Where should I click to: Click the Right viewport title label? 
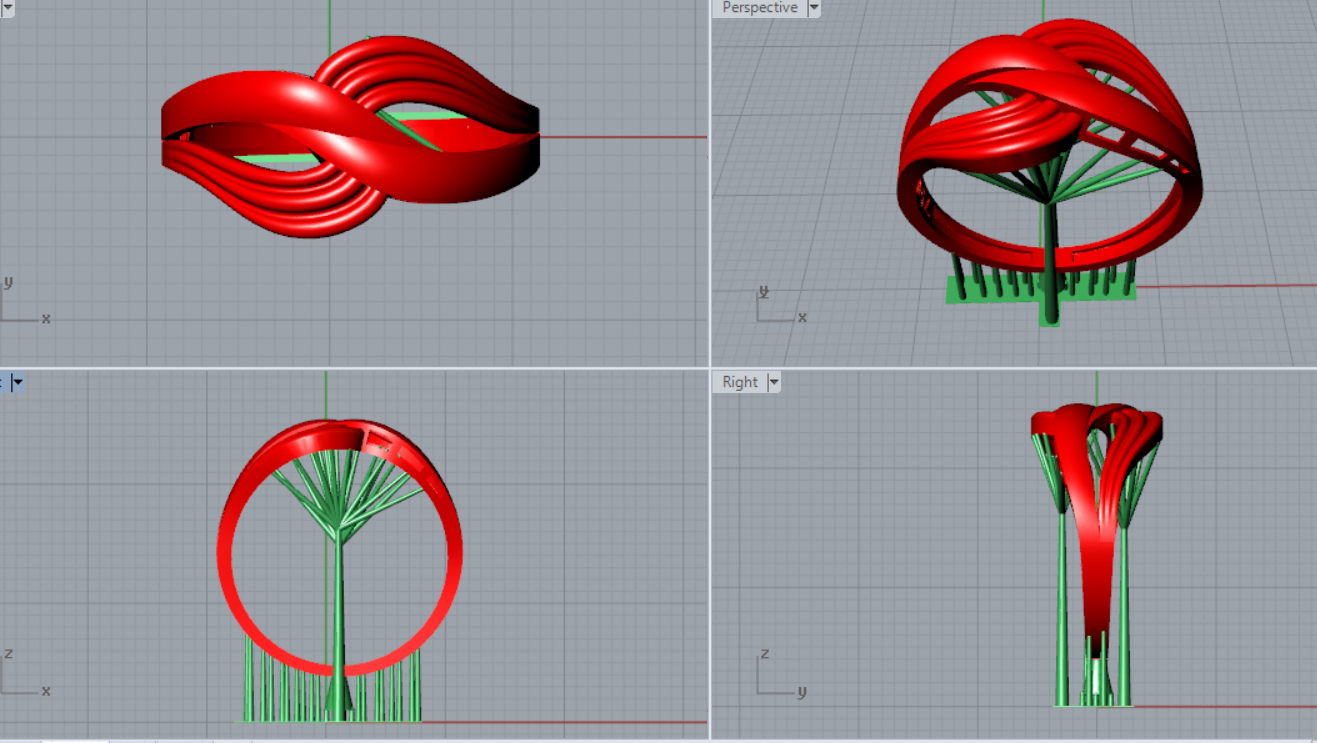(x=740, y=382)
